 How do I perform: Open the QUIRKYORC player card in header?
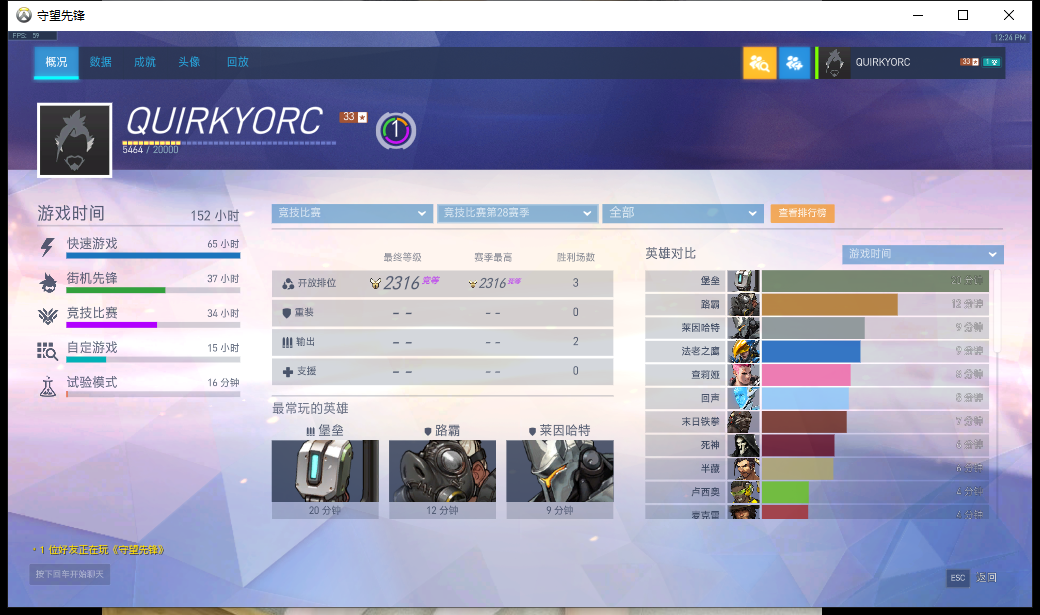coord(910,63)
